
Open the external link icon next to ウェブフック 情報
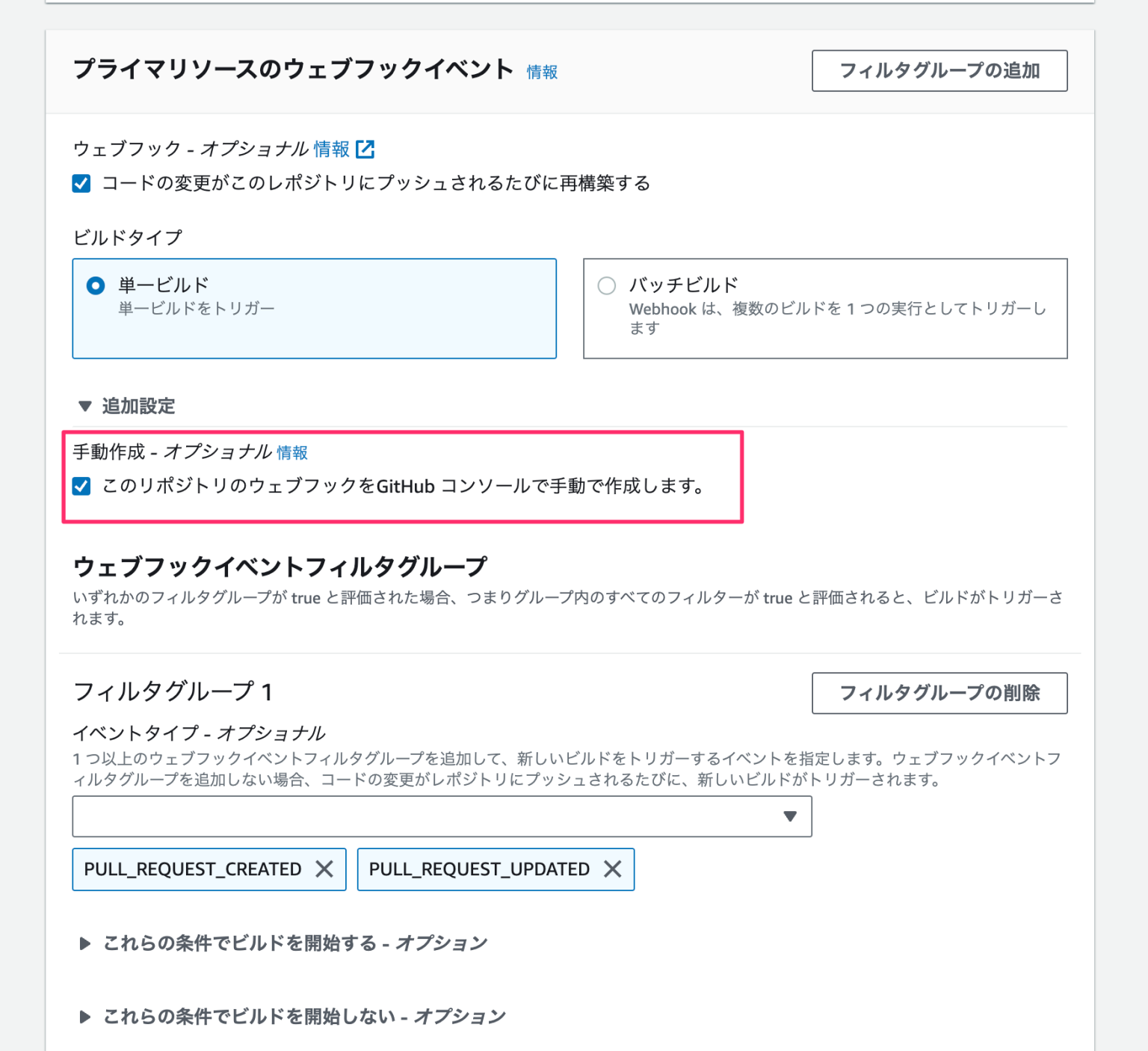(365, 150)
